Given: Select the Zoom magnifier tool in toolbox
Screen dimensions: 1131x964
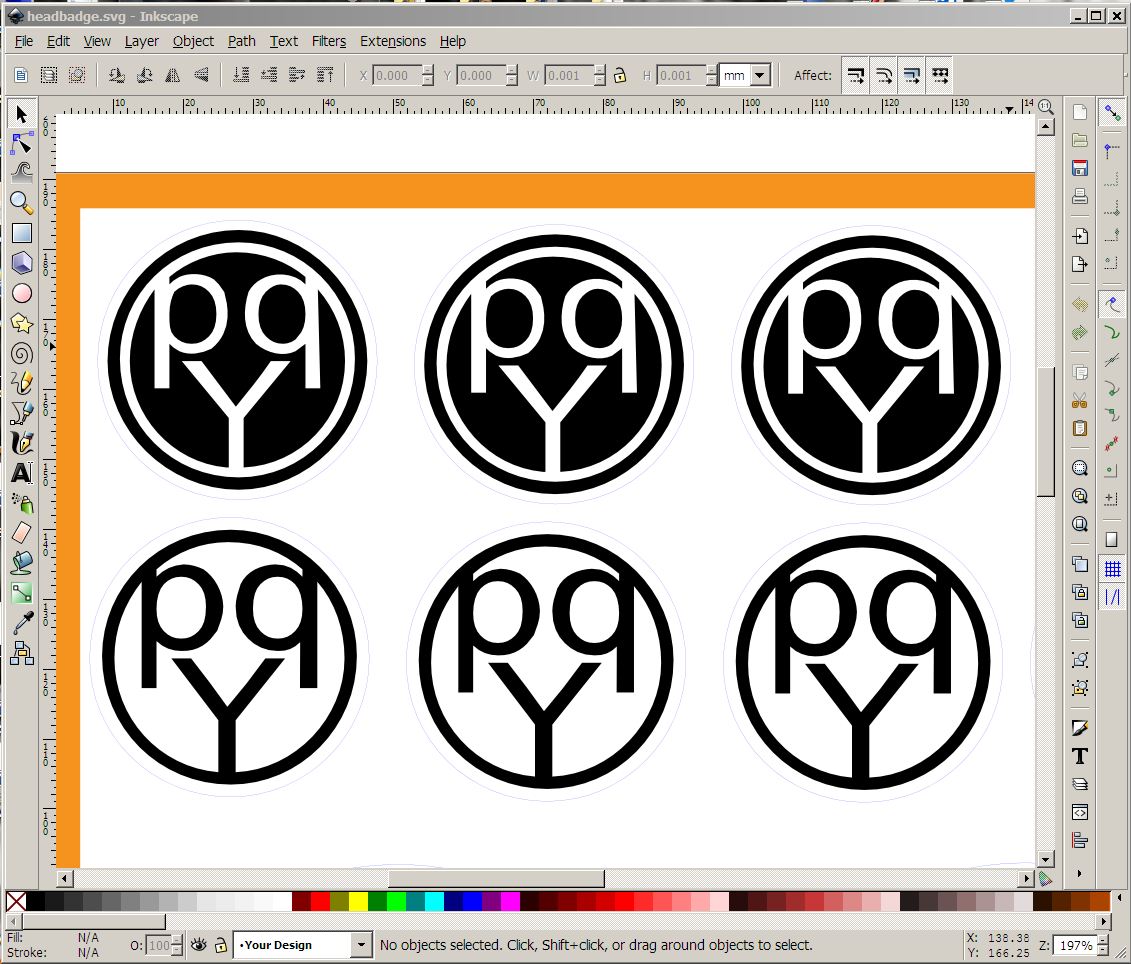Looking at the screenshot, I should pyautogui.click(x=22, y=203).
